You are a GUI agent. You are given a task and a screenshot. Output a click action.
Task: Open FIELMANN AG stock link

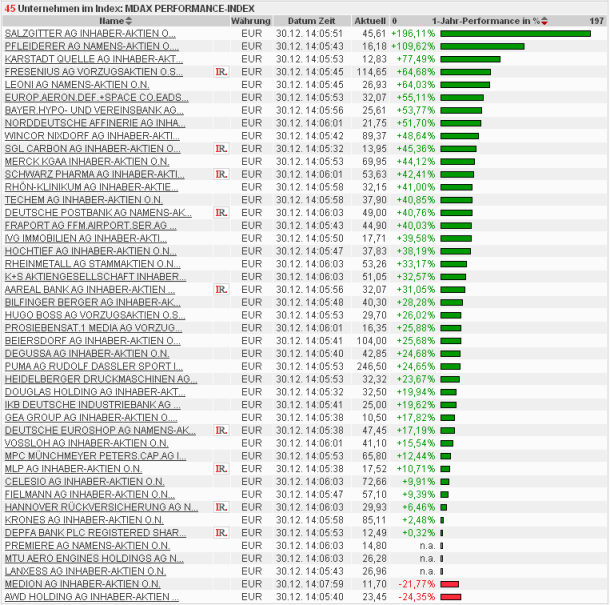[x=89, y=495]
